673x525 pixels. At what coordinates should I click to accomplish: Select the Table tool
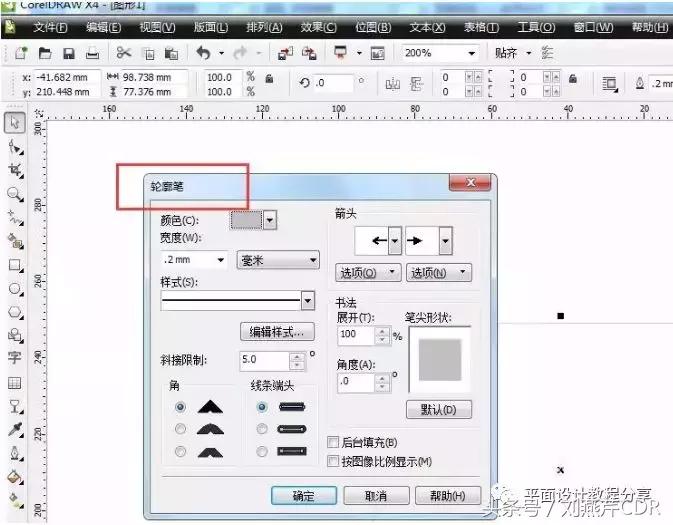15,383
